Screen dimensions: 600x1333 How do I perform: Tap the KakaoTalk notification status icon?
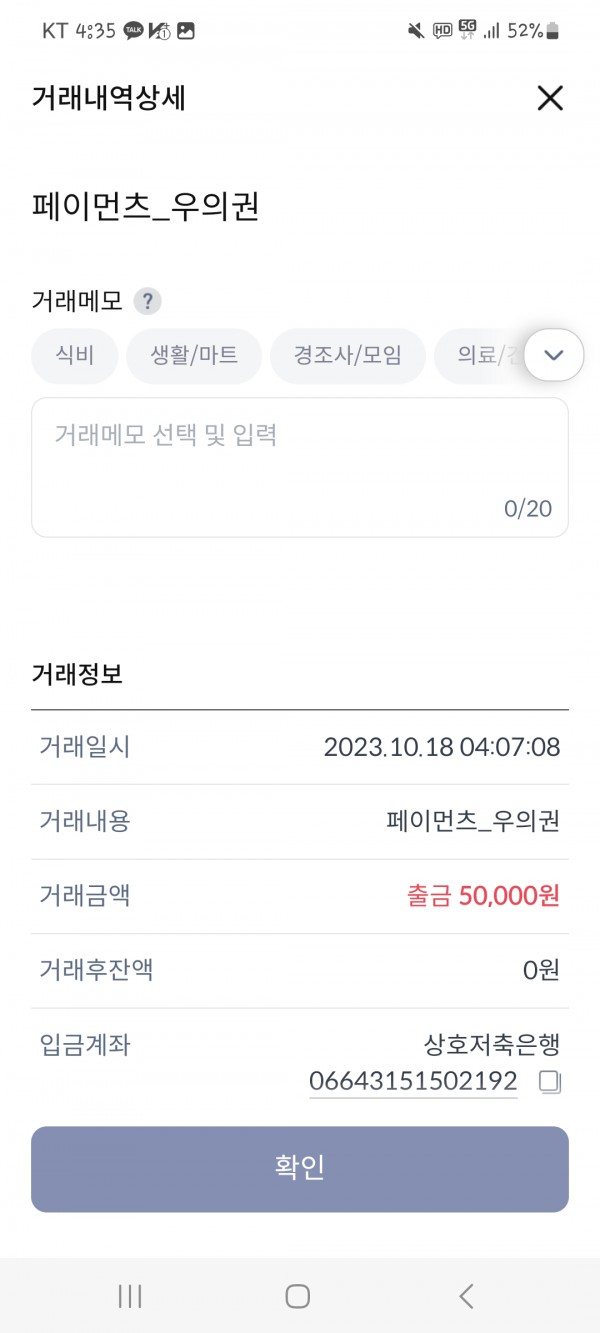(134, 31)
